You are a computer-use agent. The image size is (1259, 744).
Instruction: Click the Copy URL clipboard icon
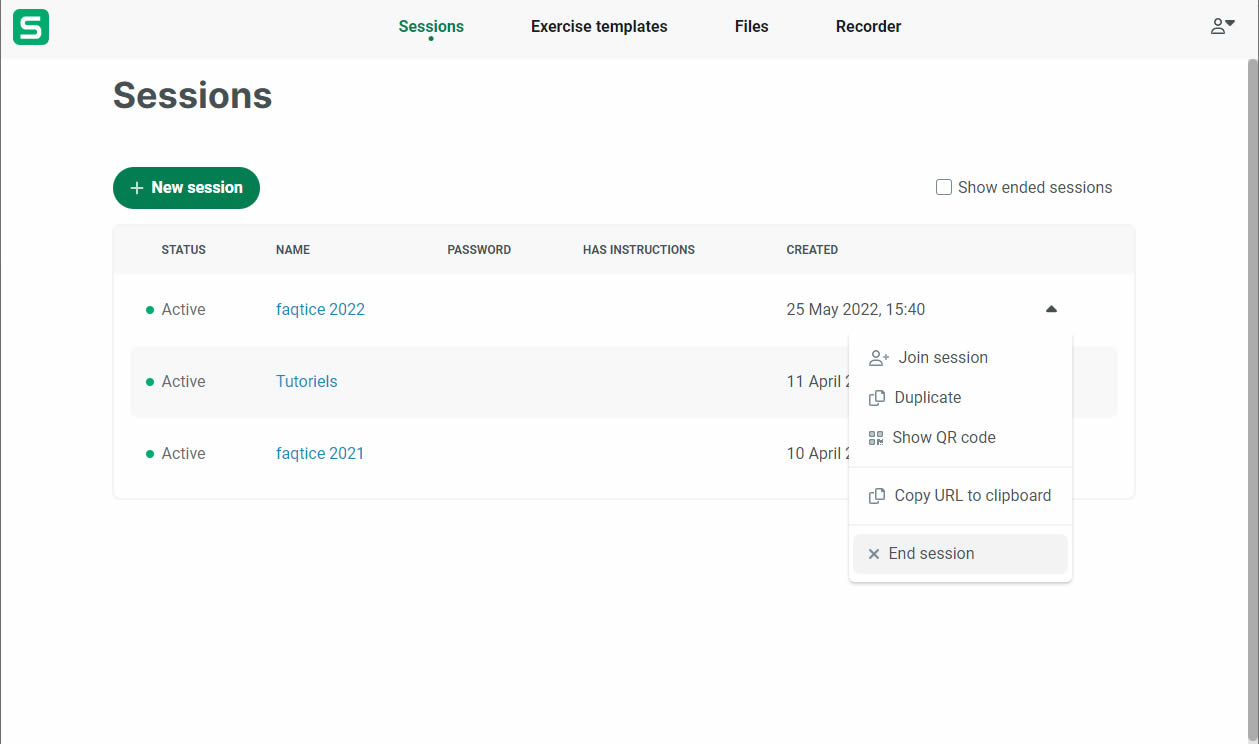(x=877, y=496)
